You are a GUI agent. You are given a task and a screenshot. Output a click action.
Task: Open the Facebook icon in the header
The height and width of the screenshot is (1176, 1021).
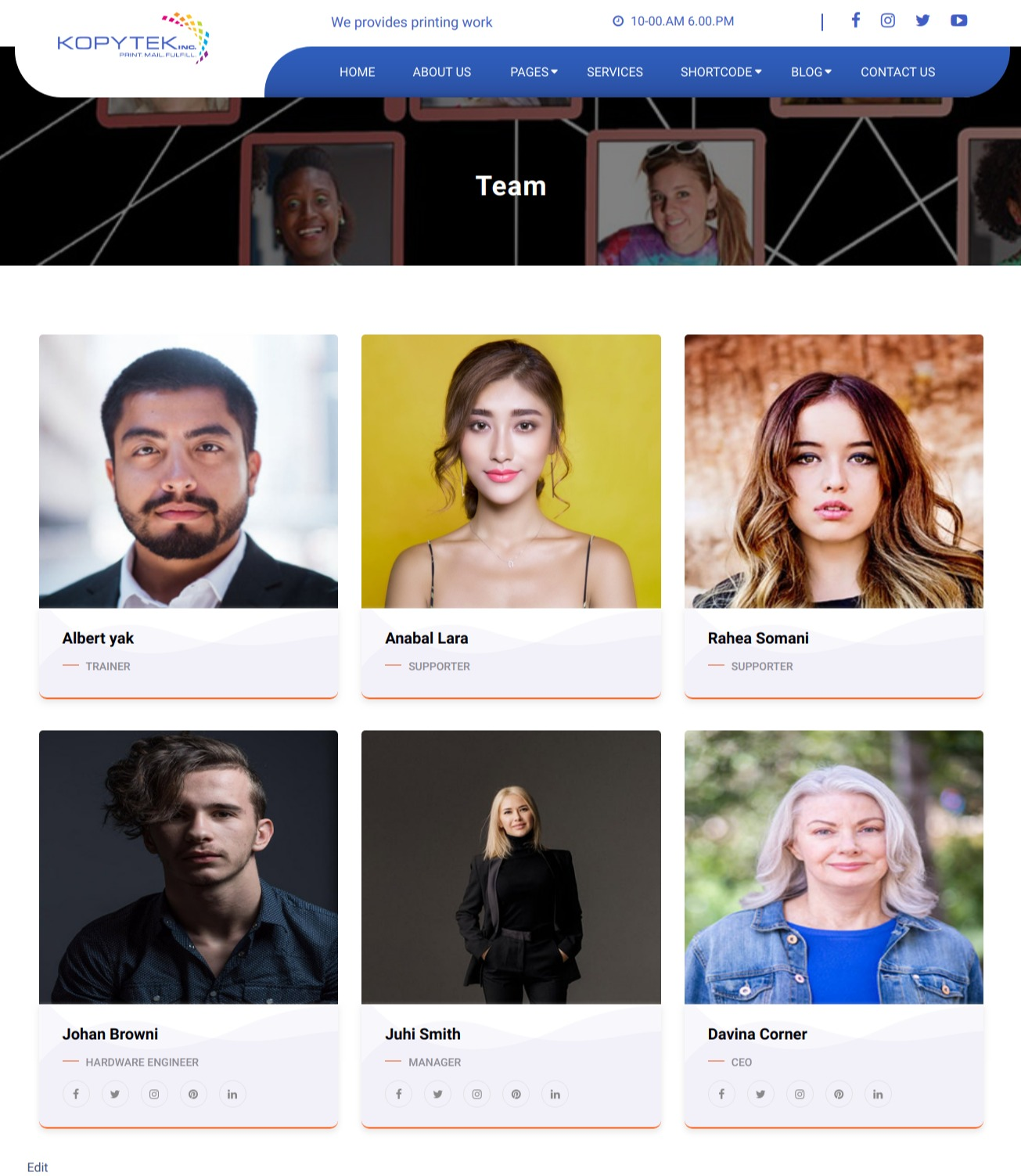coord(855,20)
